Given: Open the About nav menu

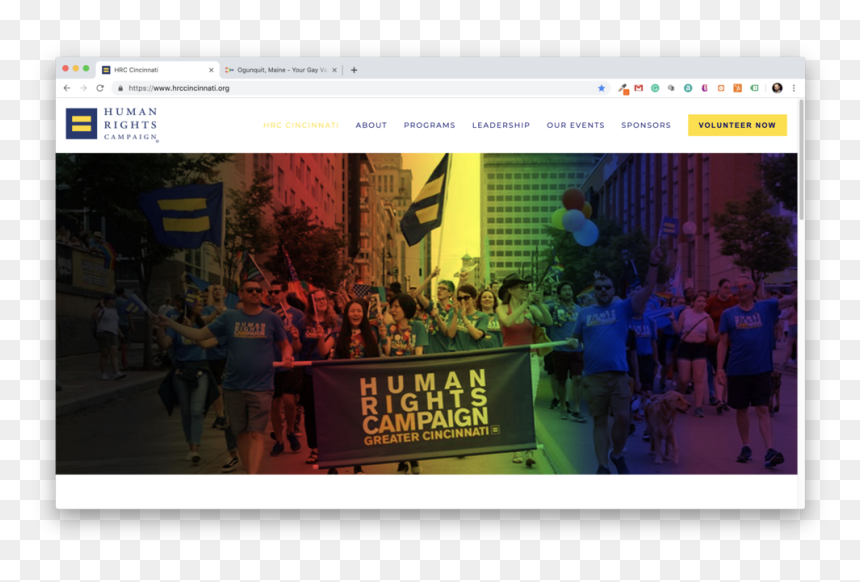Looking at the screenshot, I should (371, 125).
